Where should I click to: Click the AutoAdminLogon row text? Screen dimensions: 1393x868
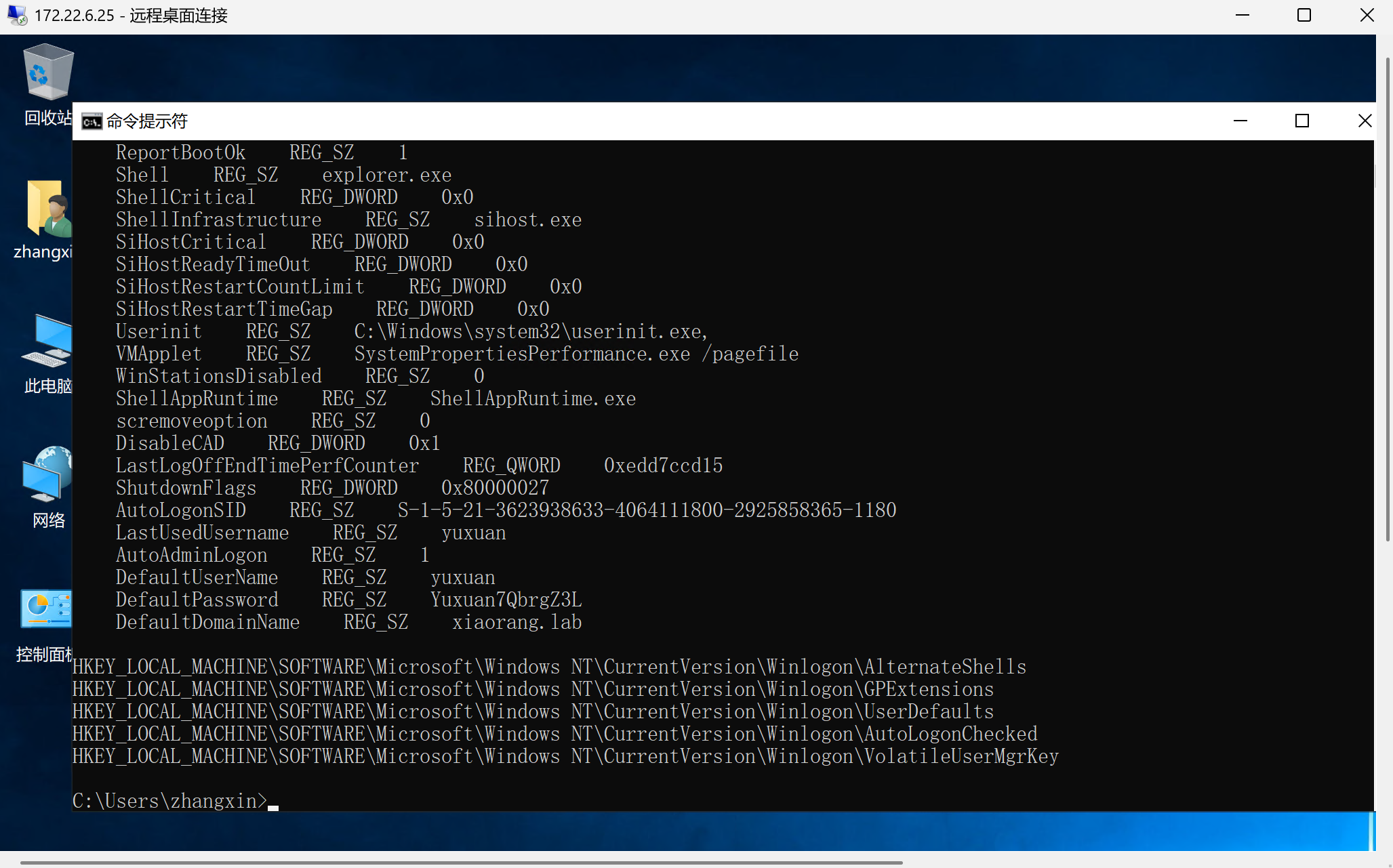point(272,555)
